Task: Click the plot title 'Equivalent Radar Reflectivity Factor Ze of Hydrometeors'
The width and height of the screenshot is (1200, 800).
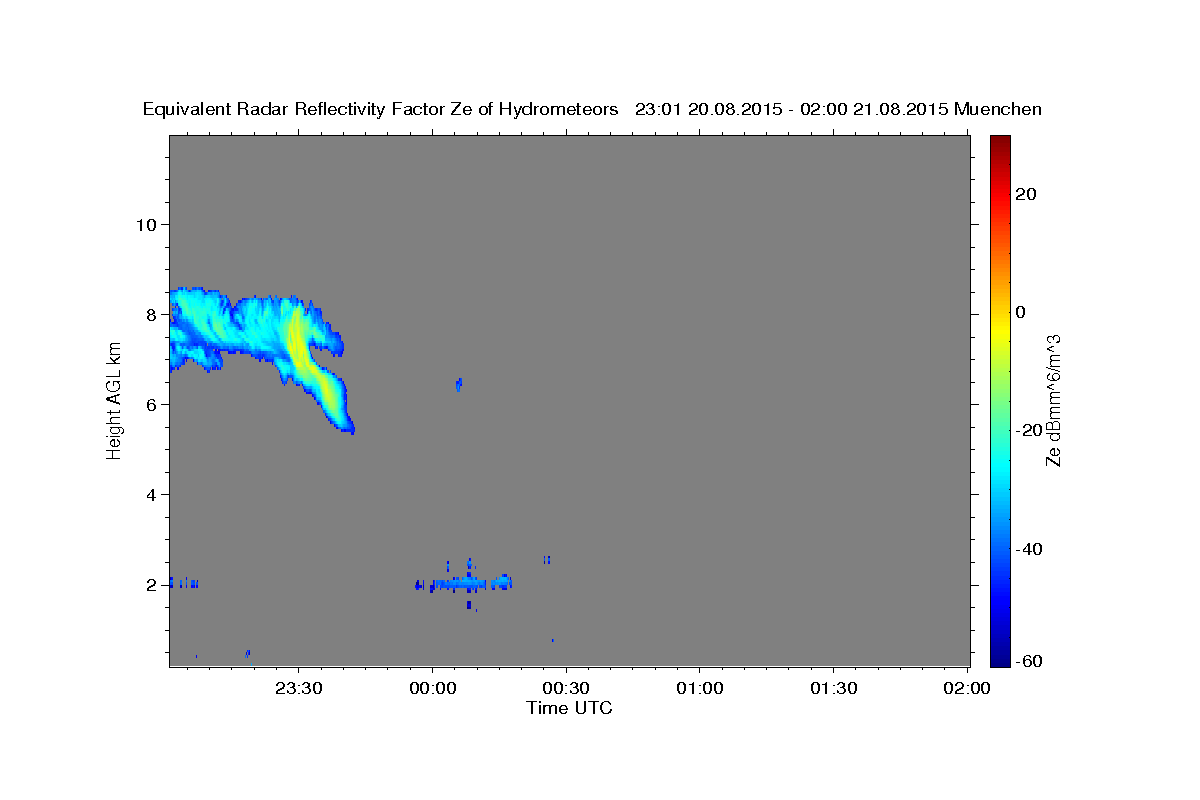Action: point(381,109)
